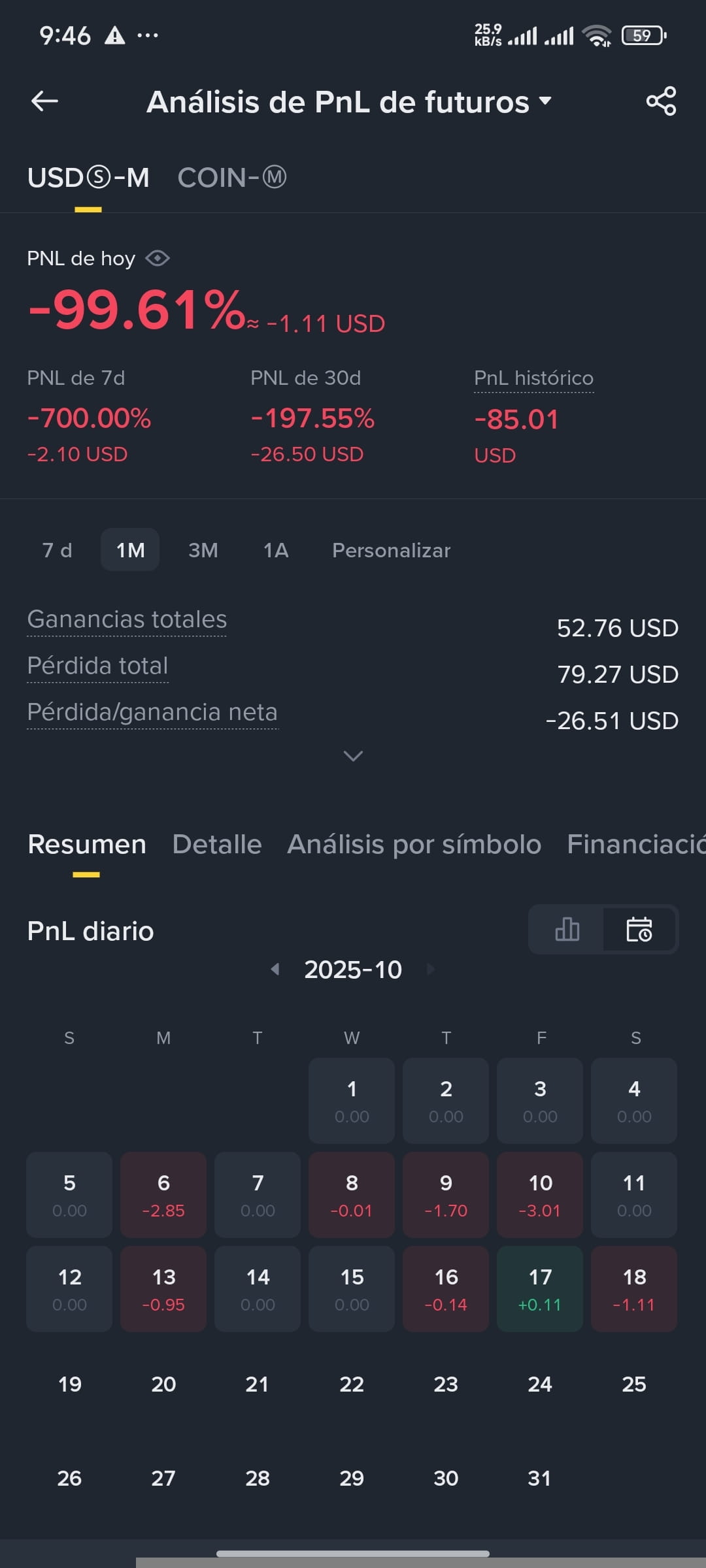Screen dimensions: 706x1568
Task: Open Personalizar date range
Action: [x=392, y=550]
